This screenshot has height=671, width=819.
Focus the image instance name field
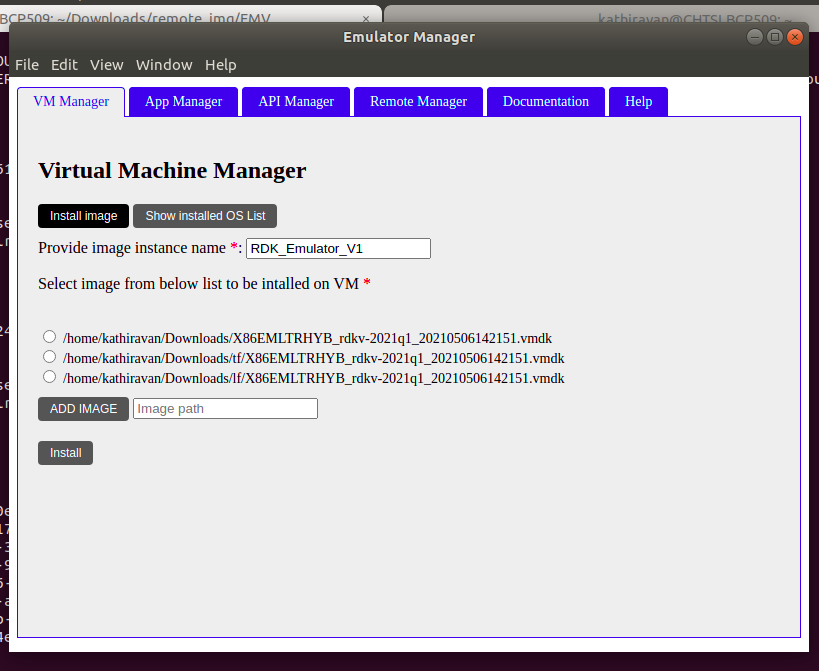coord(338,248)
